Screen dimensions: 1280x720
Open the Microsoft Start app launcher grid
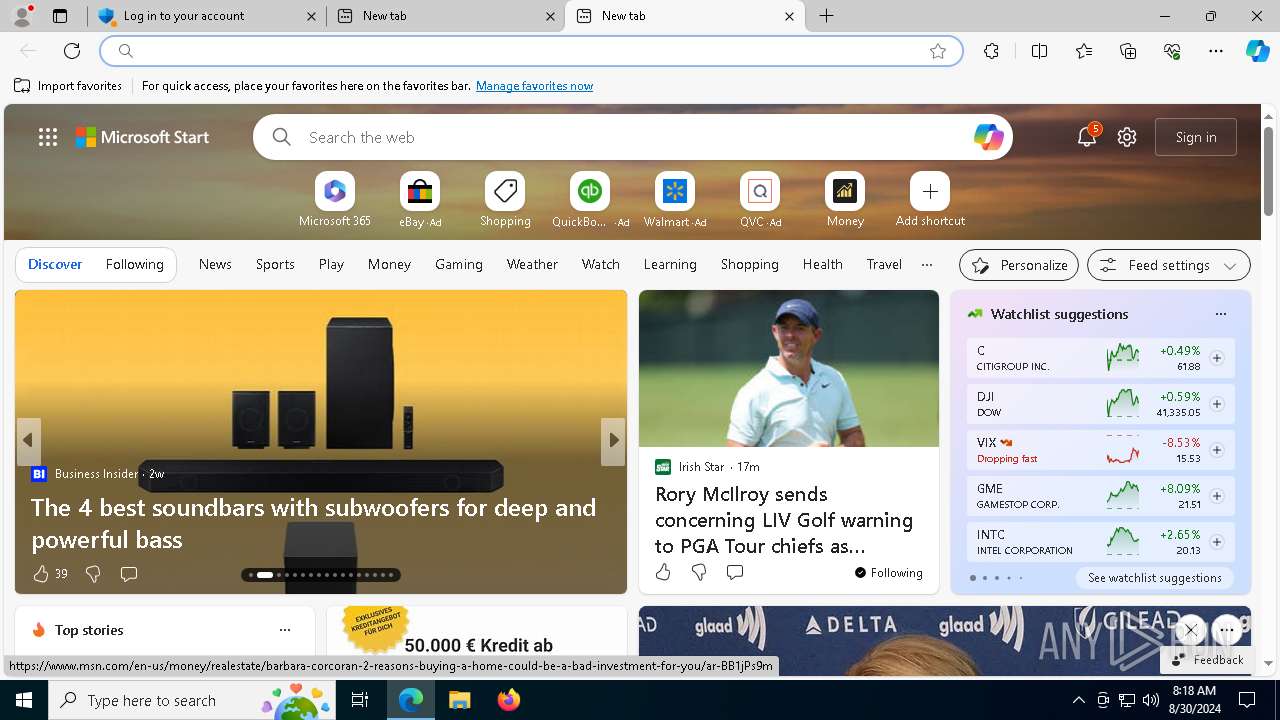[x=47, y=137]
